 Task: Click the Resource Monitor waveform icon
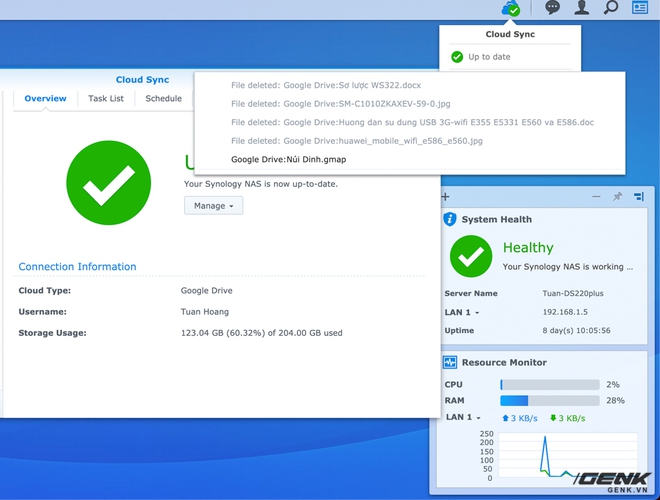(x=450, y=362)
